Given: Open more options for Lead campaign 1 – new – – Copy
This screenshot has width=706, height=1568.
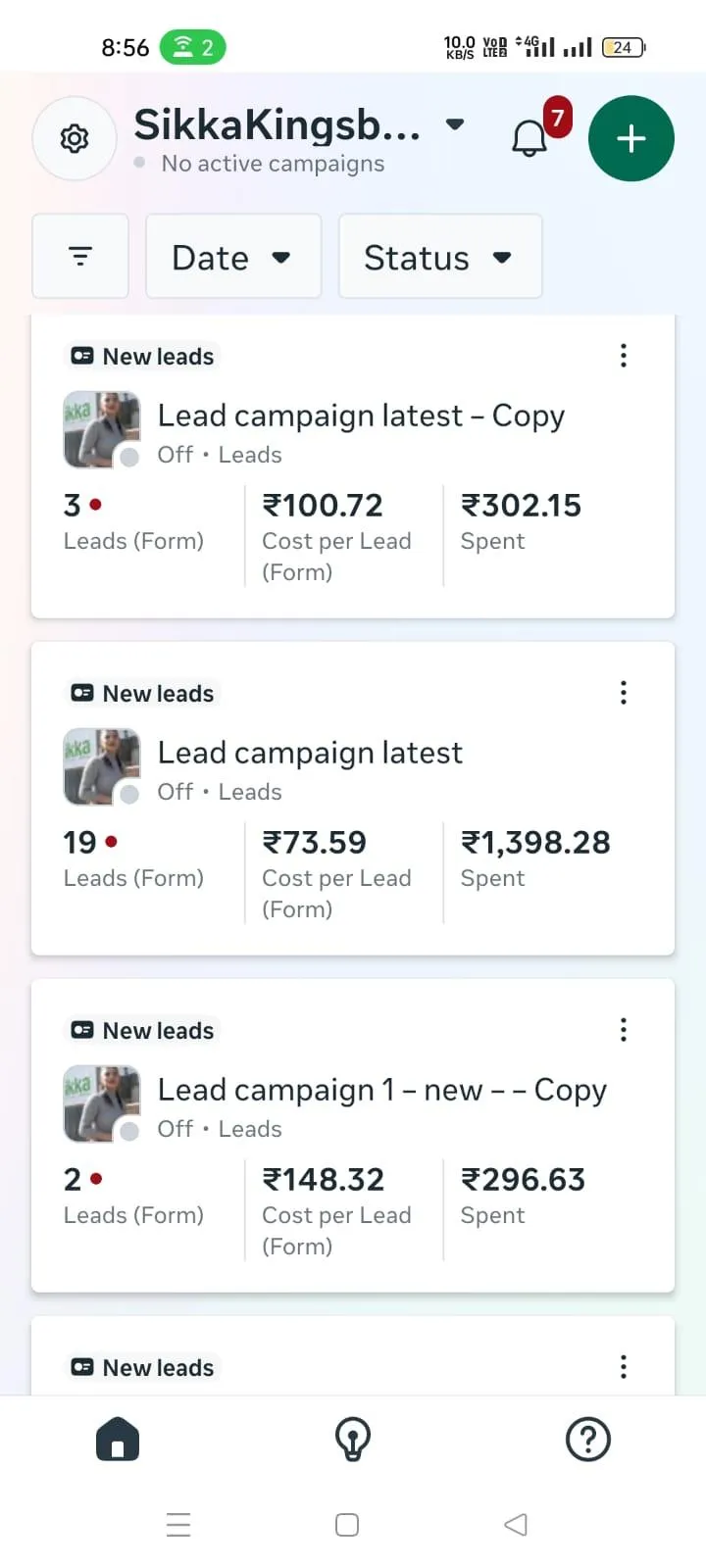Looking at the screenshot, I should pyautogui.click(x=623, y=1030).
